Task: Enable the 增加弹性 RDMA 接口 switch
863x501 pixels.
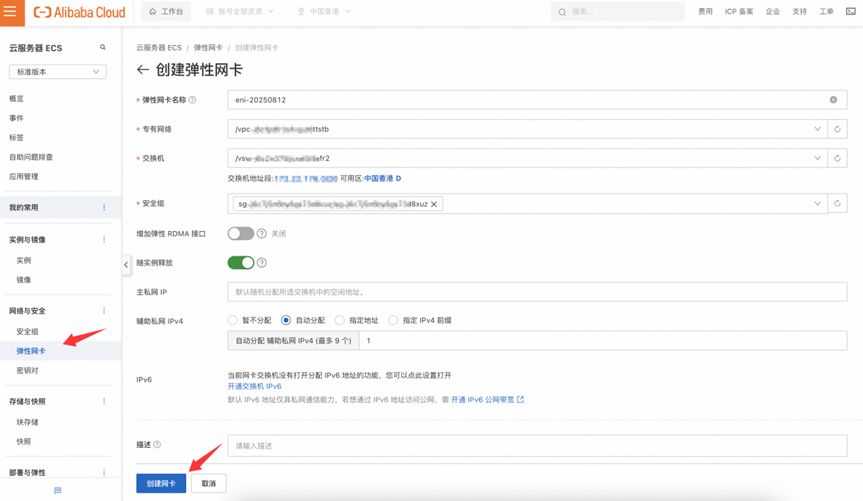Action: [241, 233]
